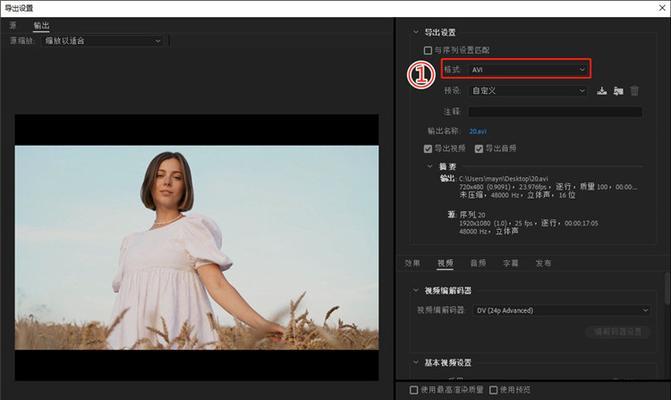
Task: Click the video preview image
Action: pos(197,247)
